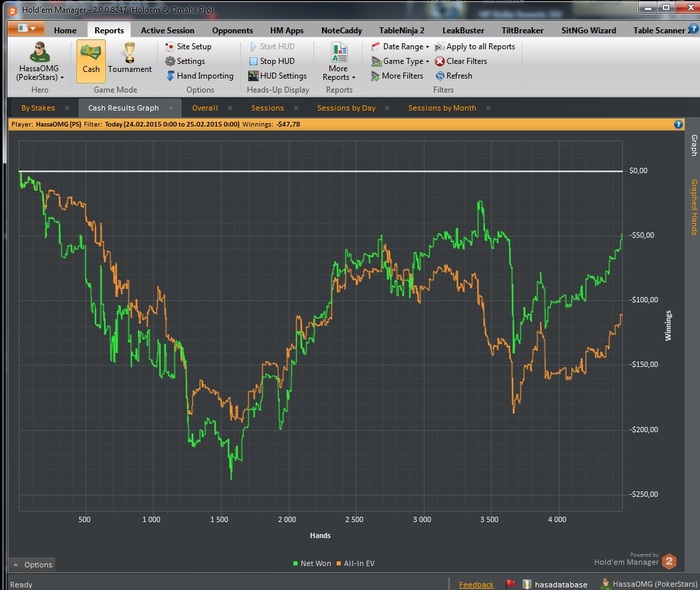Click the Winnings value -$47,78

click(288, 125)
